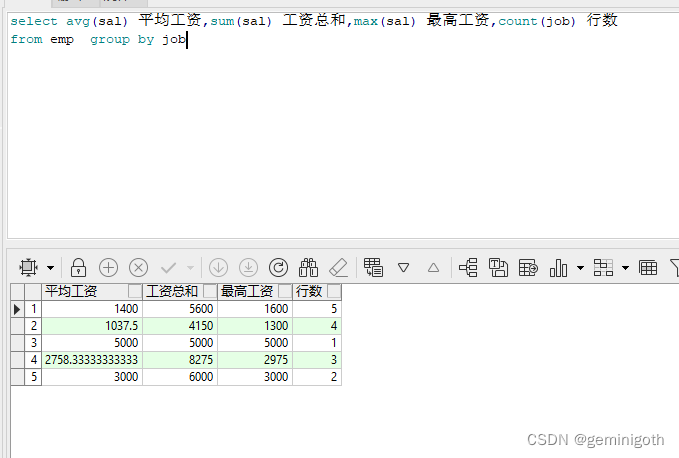The width and height of the screenshot is (679, 458).
Task: Click in the SQL editor after 'job'
Action: pyautogui.click(x=187, y=39)
